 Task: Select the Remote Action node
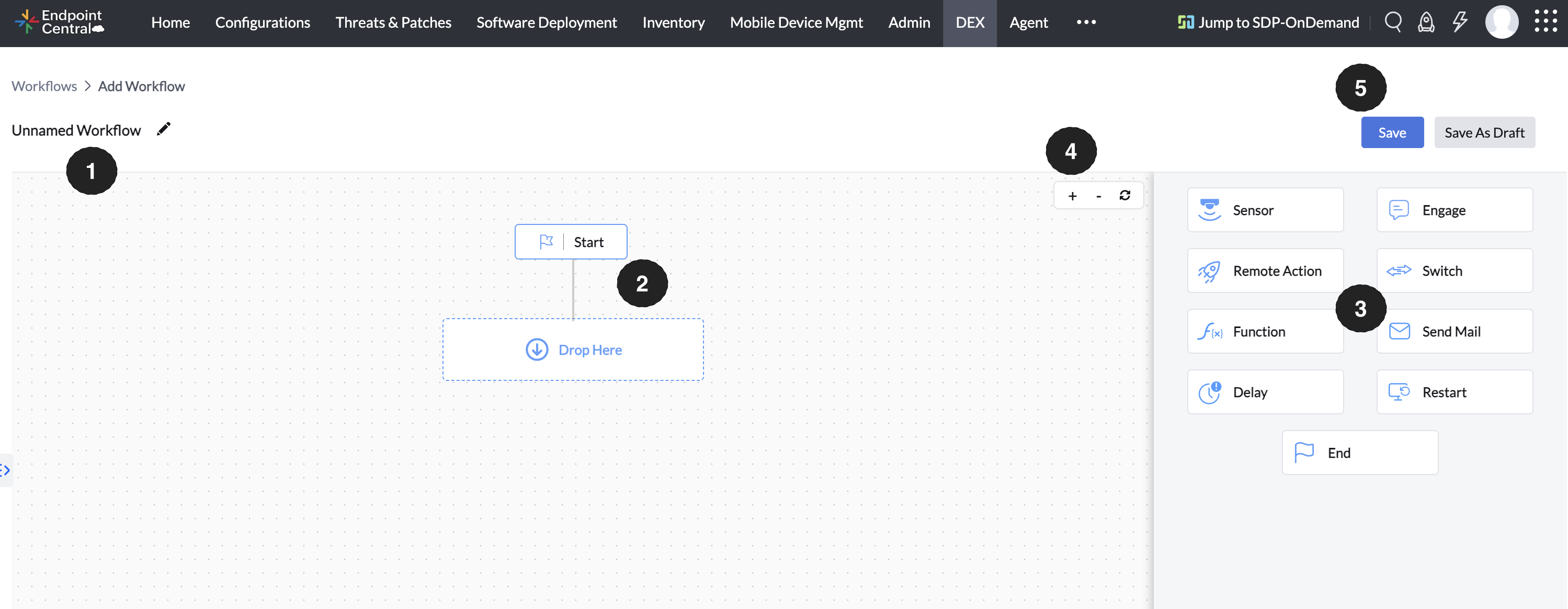coord(1265,270)
